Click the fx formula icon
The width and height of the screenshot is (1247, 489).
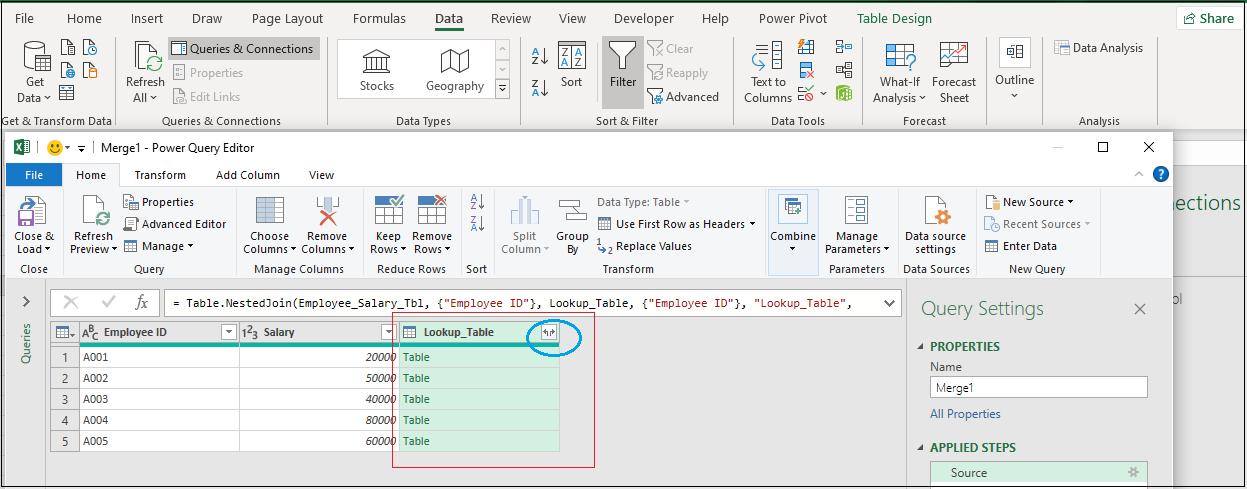point(141,302)
